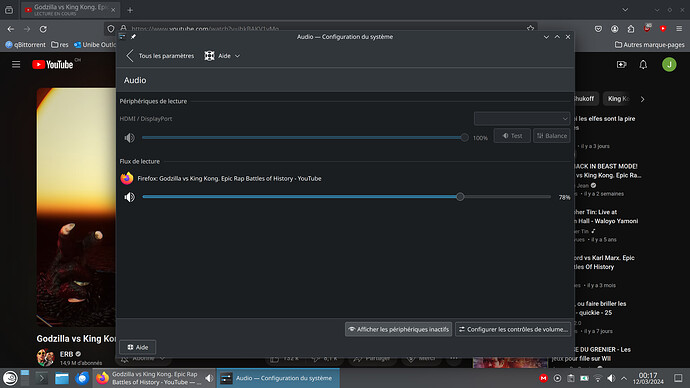Viewport: 690px width, 388px height.
Task: List all tabs with the Firefox tab bar chevron
Action: (x=625, y=10)
